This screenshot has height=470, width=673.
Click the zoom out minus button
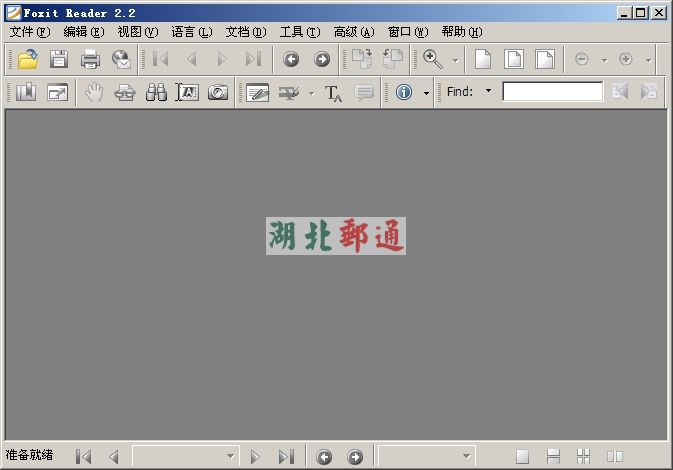pos(582,59)
